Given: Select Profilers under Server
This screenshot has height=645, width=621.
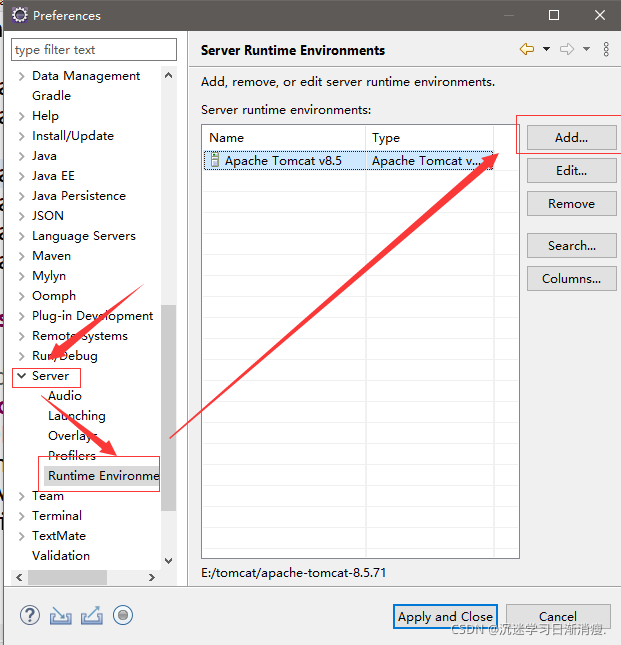Looking at the screenshot, I should (x=72, y=456).
